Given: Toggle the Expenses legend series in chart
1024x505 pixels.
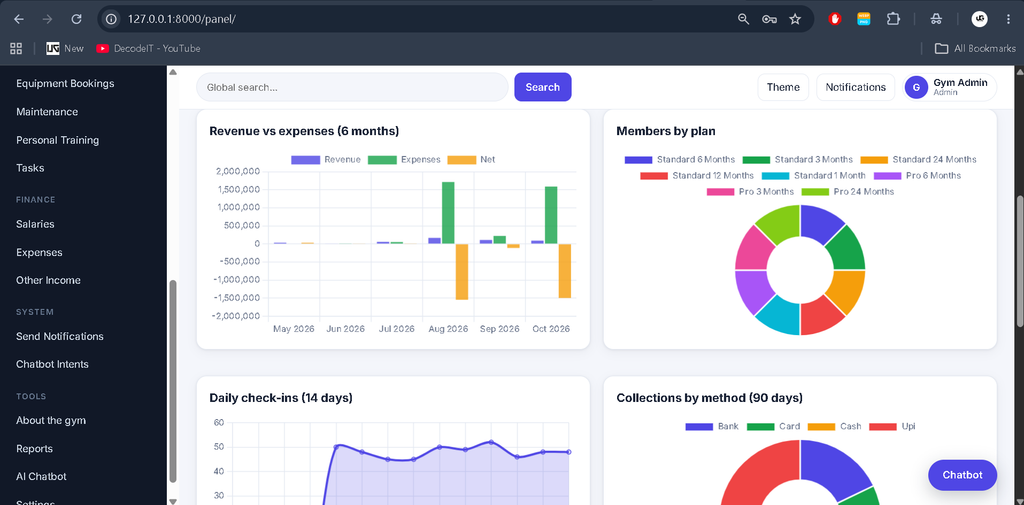Looking at the screenshot, I should (404, 159).
